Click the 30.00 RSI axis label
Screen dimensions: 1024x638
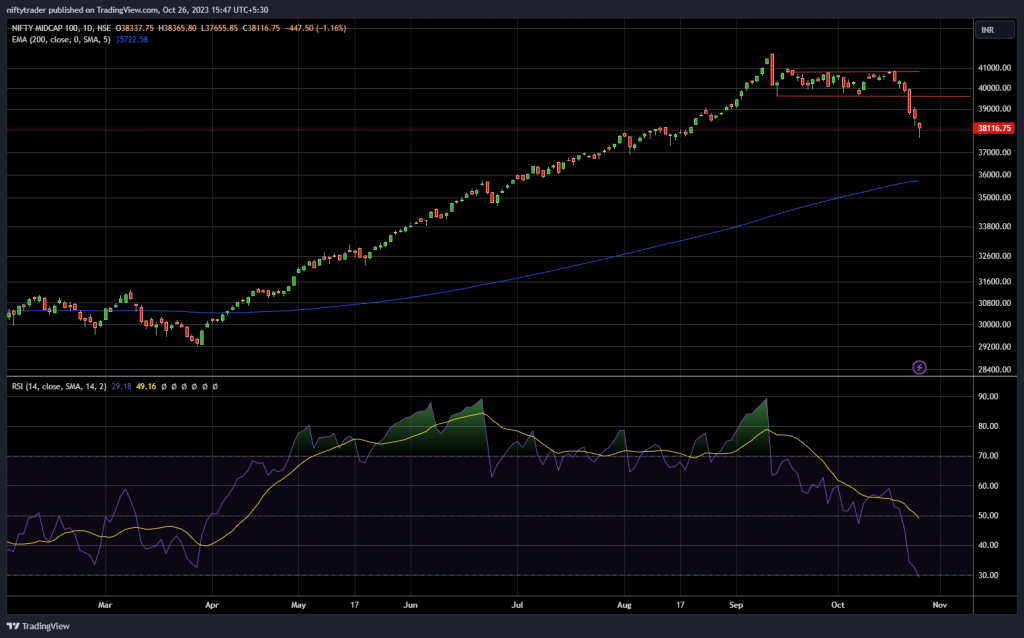click(x=988, y=575)
